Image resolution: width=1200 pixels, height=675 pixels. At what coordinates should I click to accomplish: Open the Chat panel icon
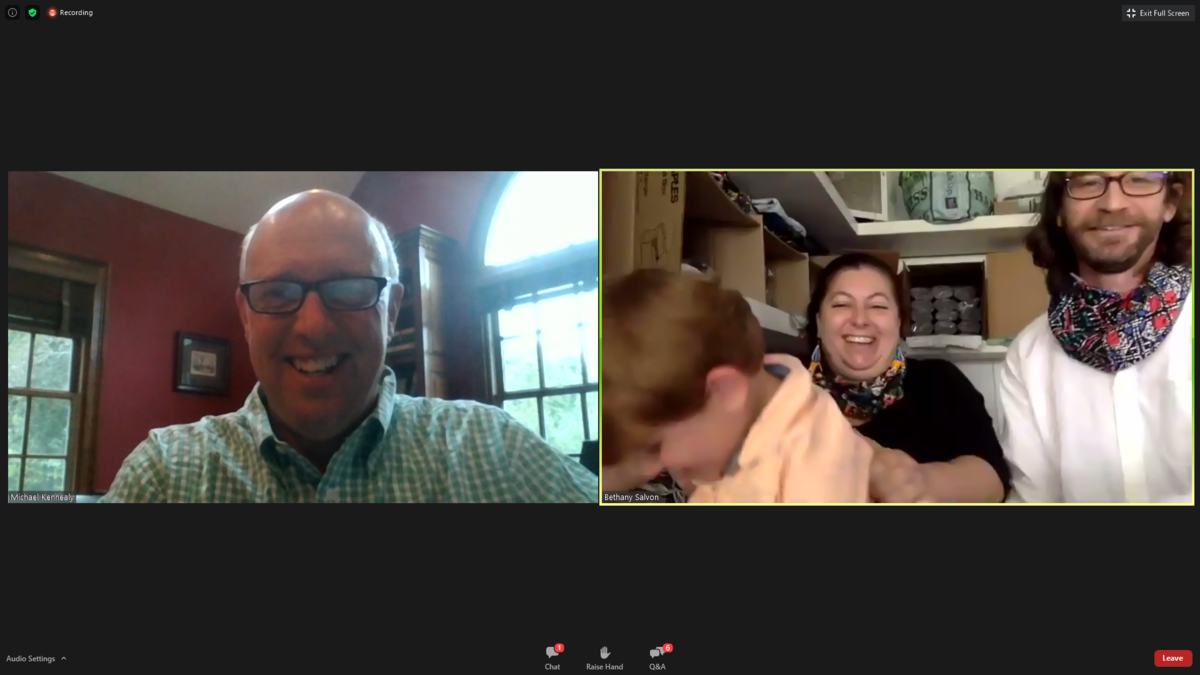point(551,653)
